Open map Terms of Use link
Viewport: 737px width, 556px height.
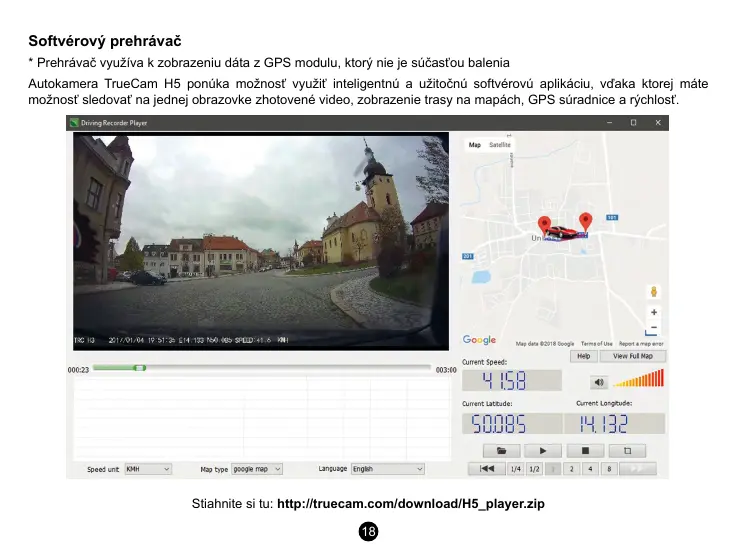pyautogui.click(x=596, y=344)
